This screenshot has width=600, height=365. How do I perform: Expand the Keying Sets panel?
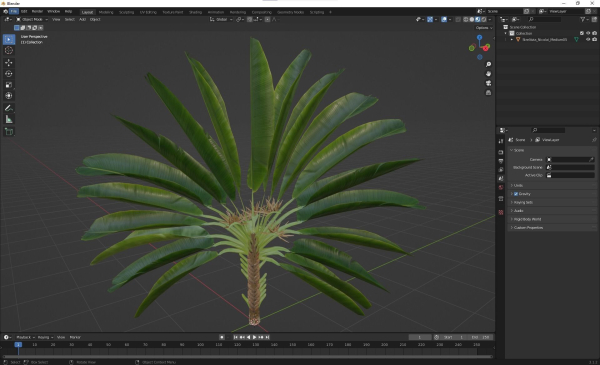tap(552, 202)
